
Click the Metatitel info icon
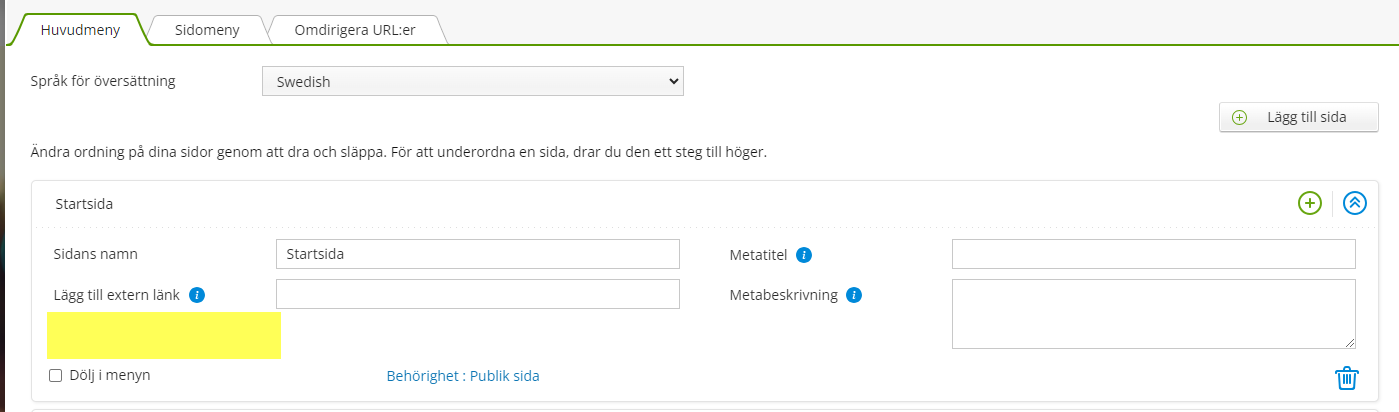[803, 255]
